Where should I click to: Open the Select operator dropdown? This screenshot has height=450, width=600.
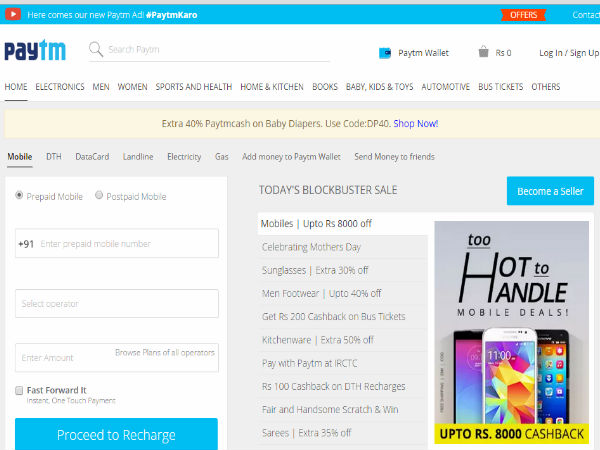[116, 304]
